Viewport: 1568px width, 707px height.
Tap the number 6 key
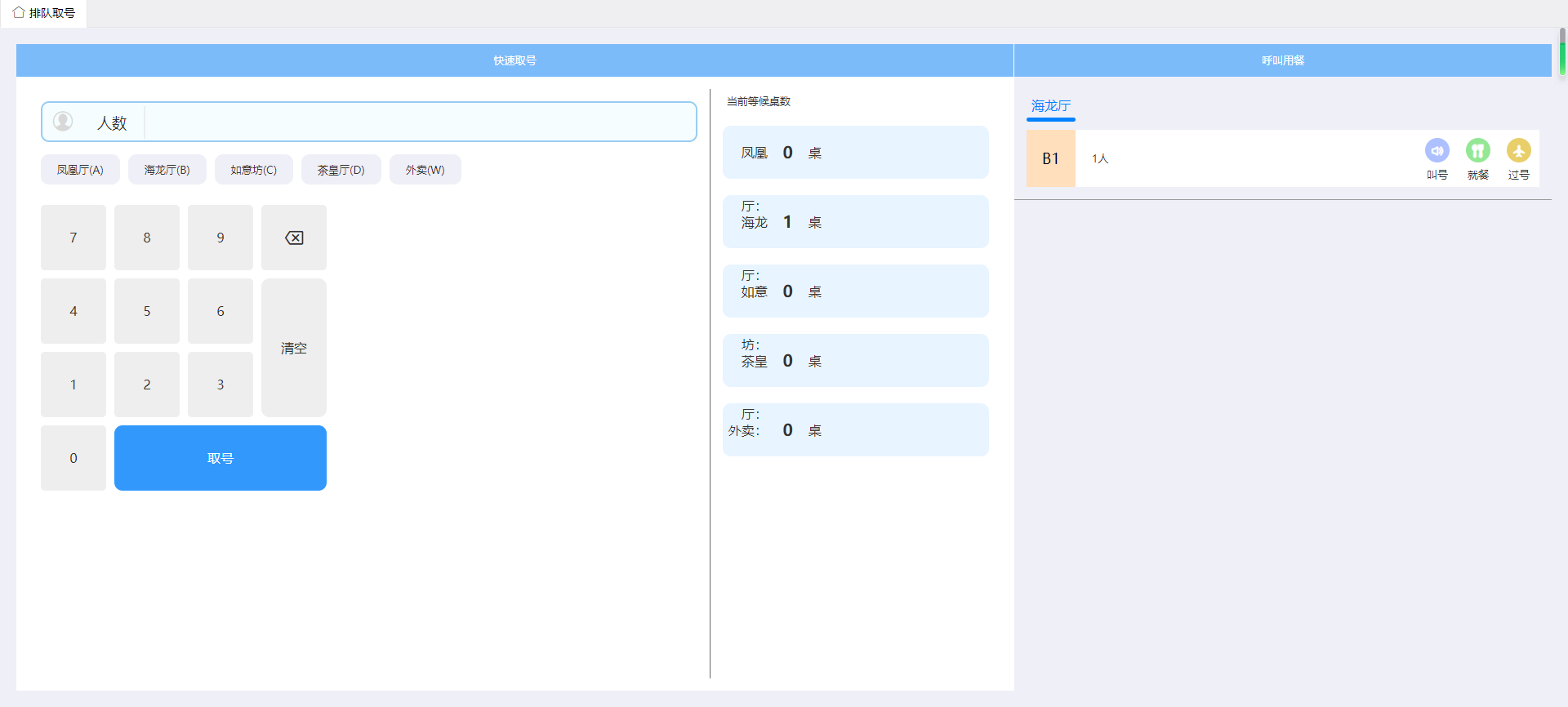click(220, 311)
